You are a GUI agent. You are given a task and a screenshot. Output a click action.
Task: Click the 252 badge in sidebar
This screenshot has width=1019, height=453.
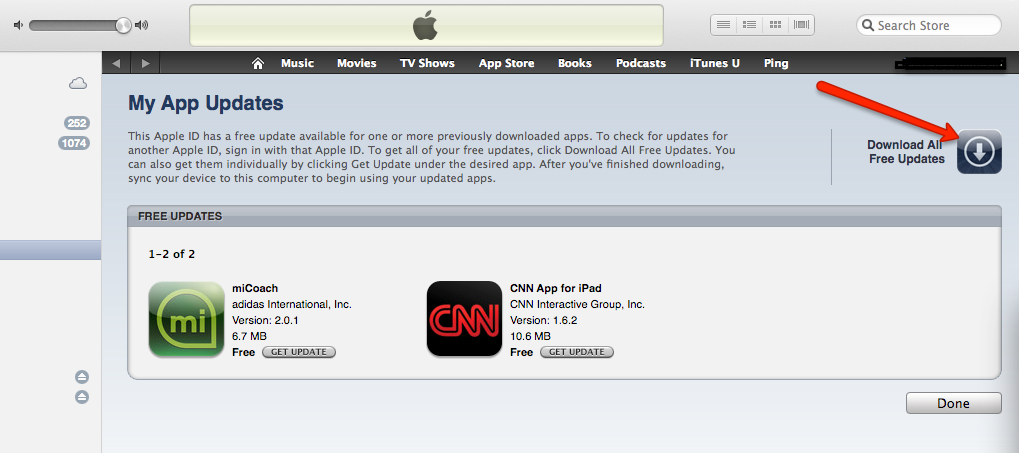77,123
